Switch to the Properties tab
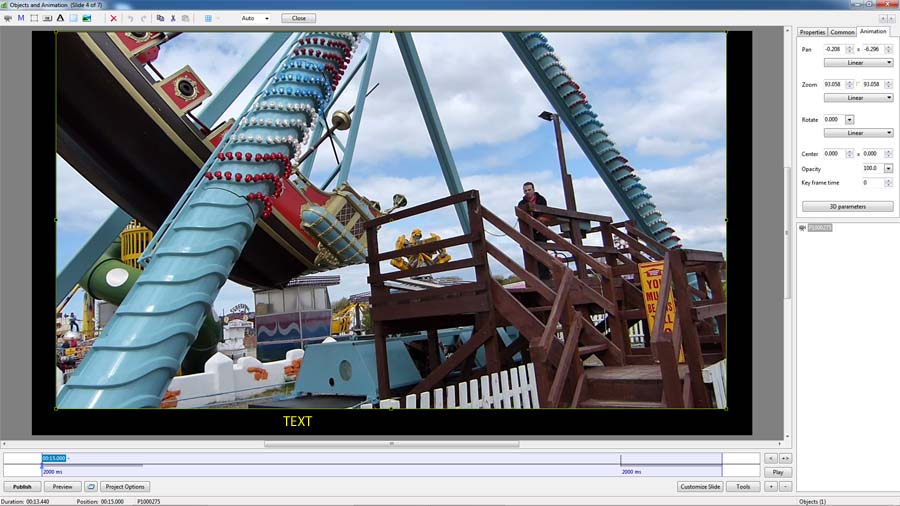Image resolution: width=900 pixels, height=506 pixels. coord(812,32)
